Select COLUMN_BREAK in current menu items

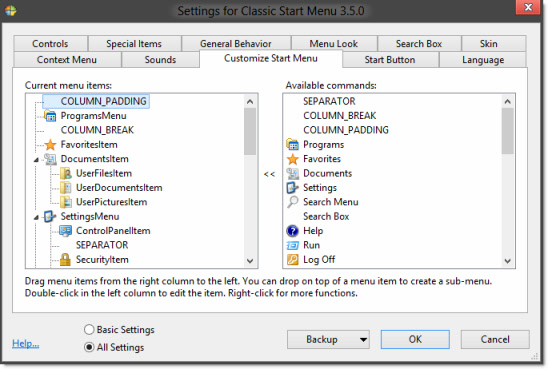(97, 130)
